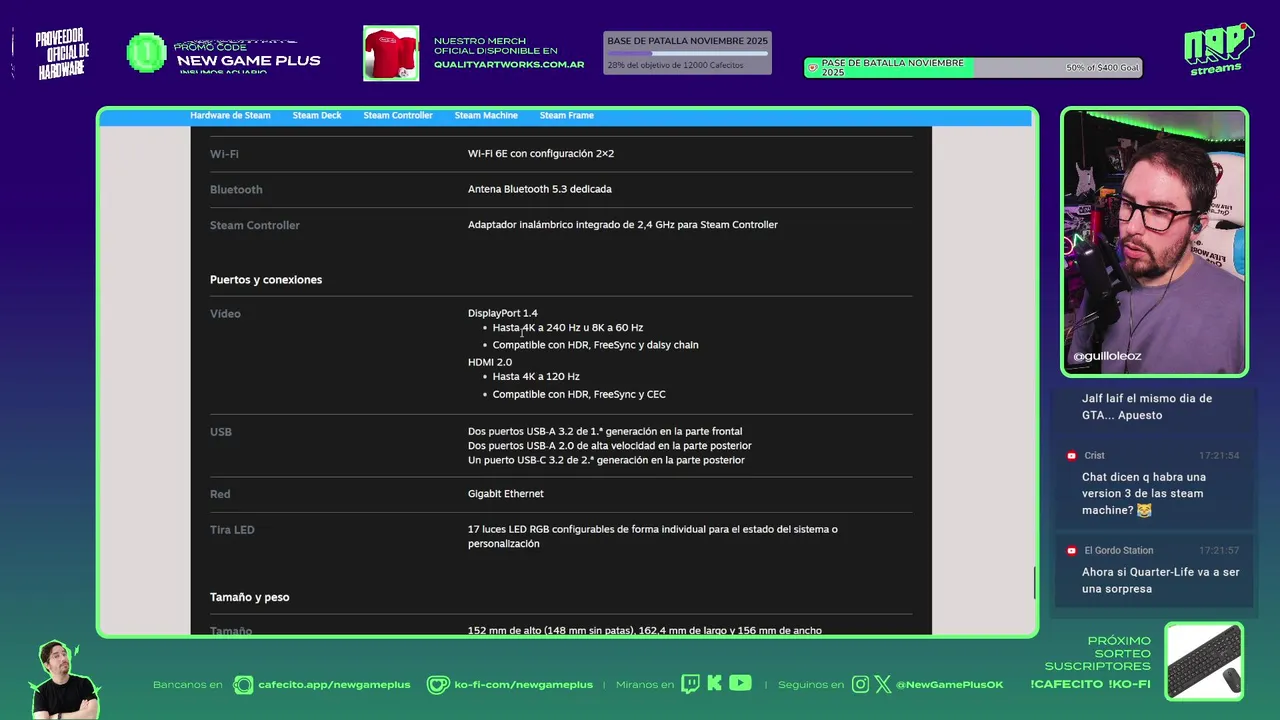The image size is (1280, 720).
Task: Click the red Ko-fi icon on goal bar
Action: [x=813, y=68]
